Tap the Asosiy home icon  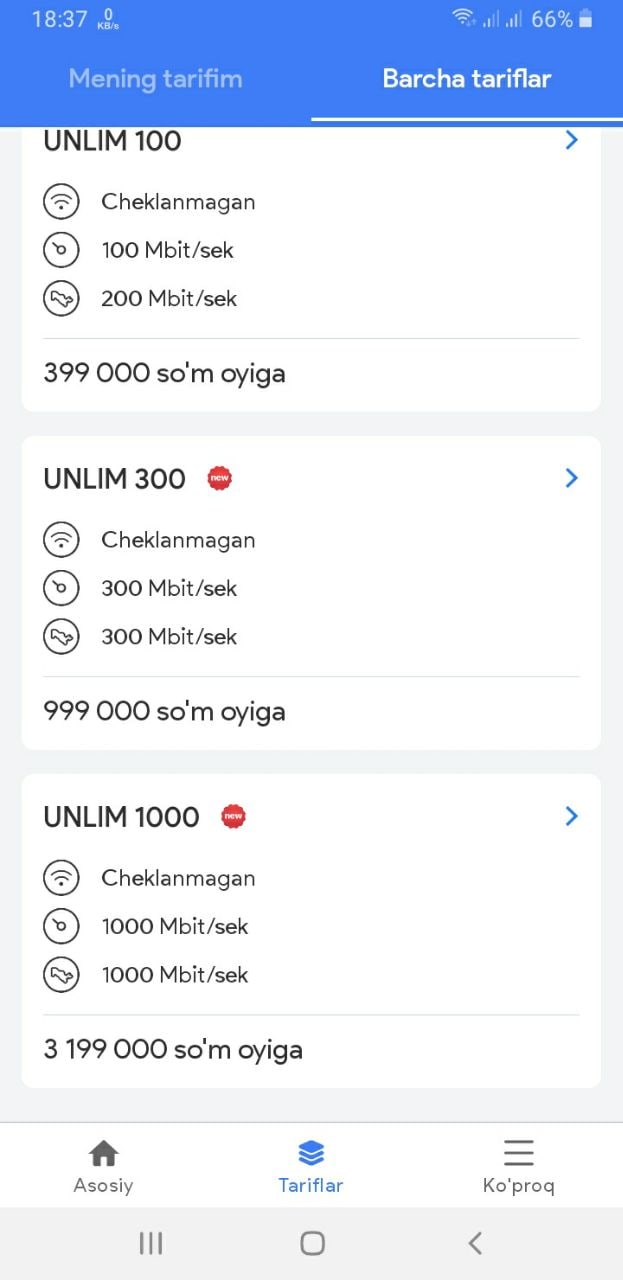click(x=103, y=1154)
